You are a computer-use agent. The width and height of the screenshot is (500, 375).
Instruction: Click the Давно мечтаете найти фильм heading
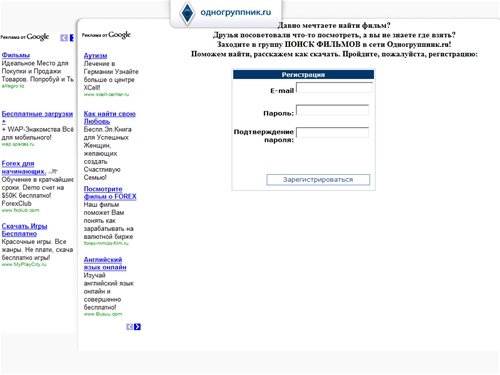tap(334, 25)
